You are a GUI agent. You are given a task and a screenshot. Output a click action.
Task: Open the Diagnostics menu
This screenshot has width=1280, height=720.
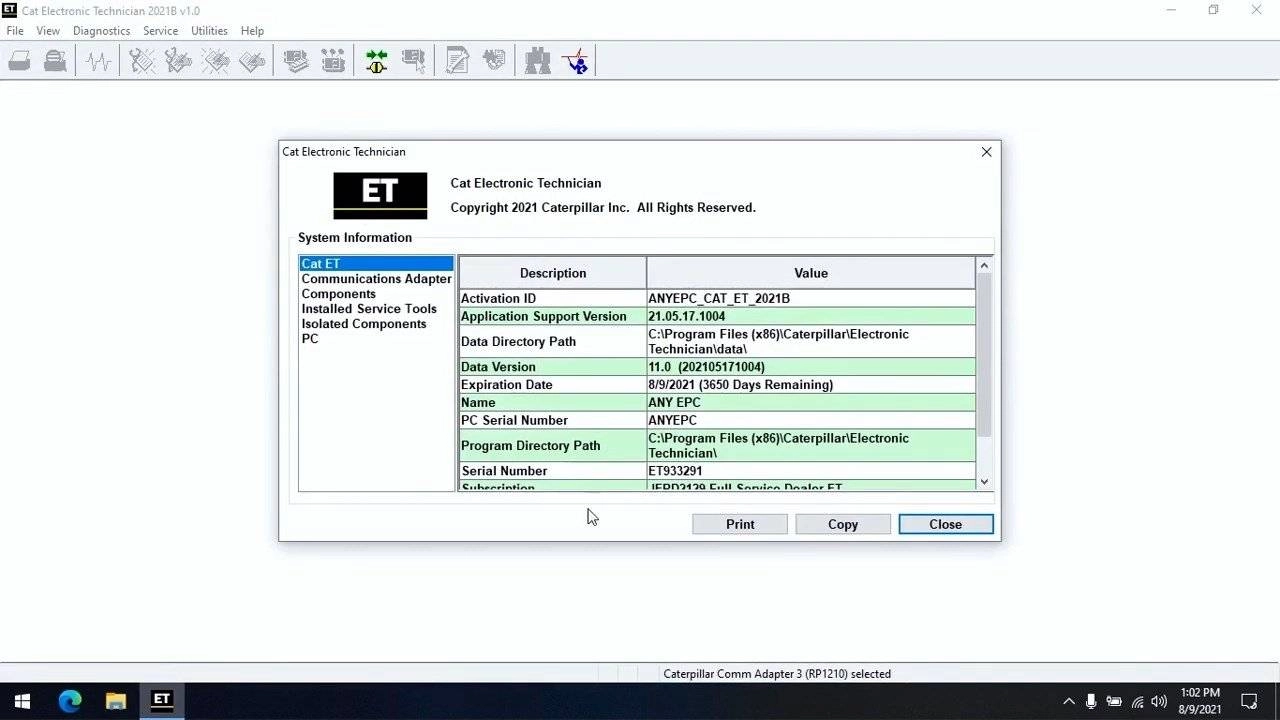[101, 31]
